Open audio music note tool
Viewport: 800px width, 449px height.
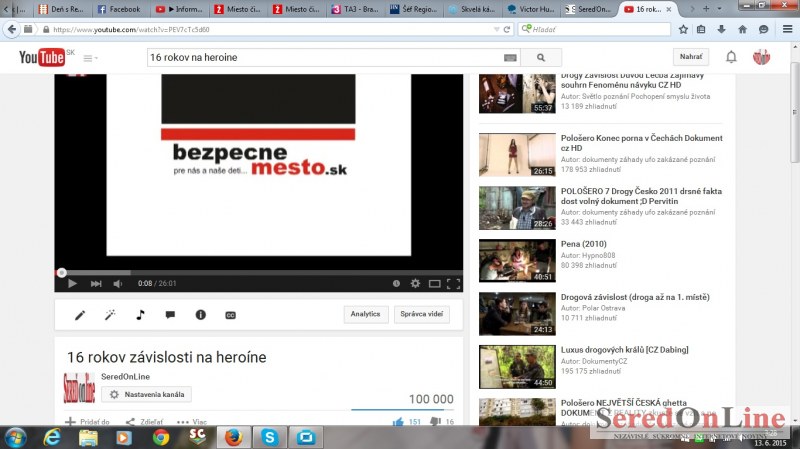(x=140, y=315)
